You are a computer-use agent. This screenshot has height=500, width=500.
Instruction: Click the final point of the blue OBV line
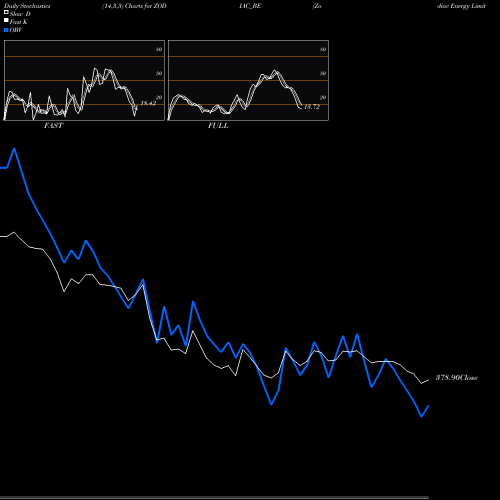tap(428, 406)
